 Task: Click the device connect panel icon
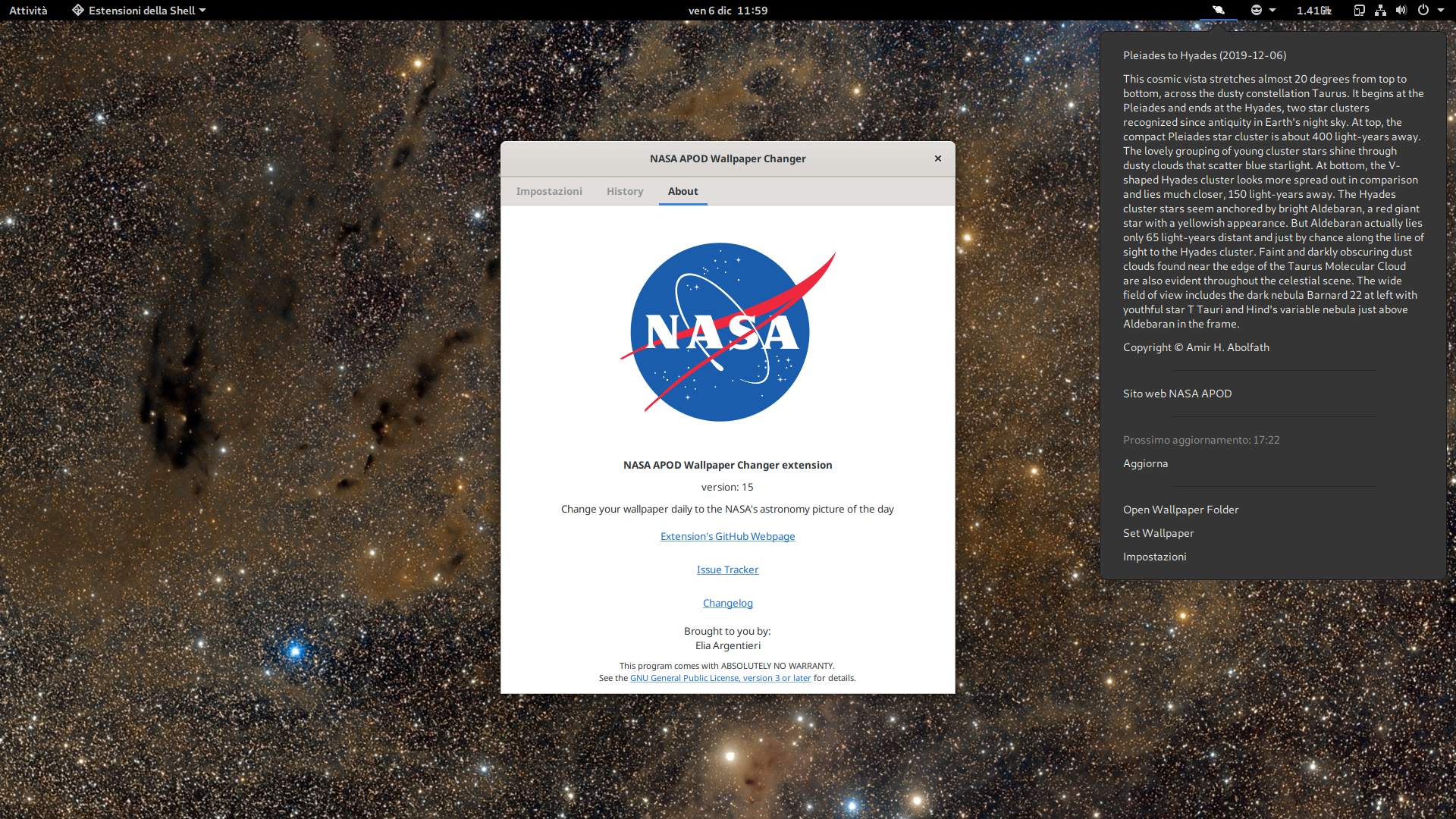tap(1359, 11)
